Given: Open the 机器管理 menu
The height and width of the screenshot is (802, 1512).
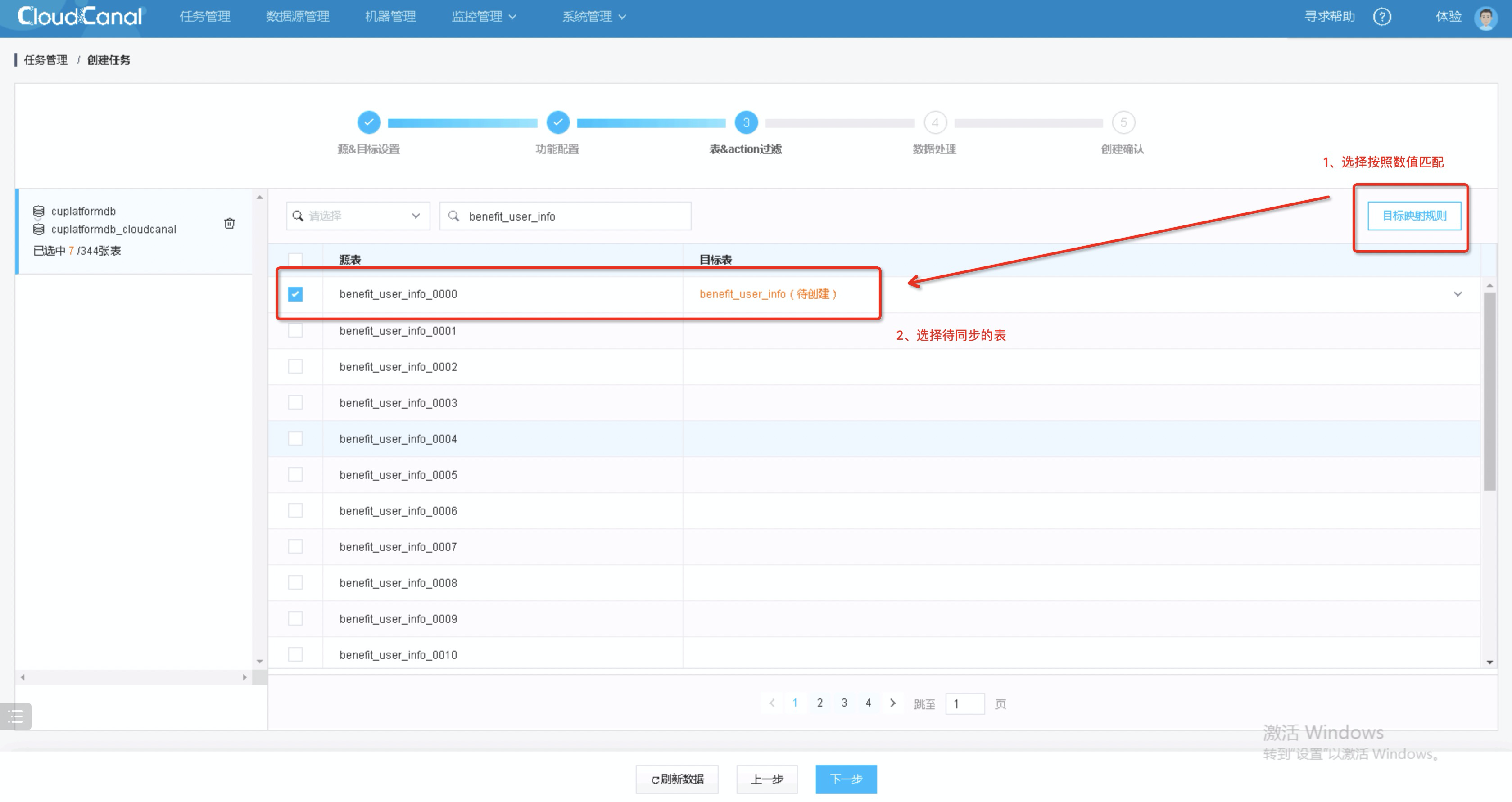Looking at the screenshot, I should [390, 17].
